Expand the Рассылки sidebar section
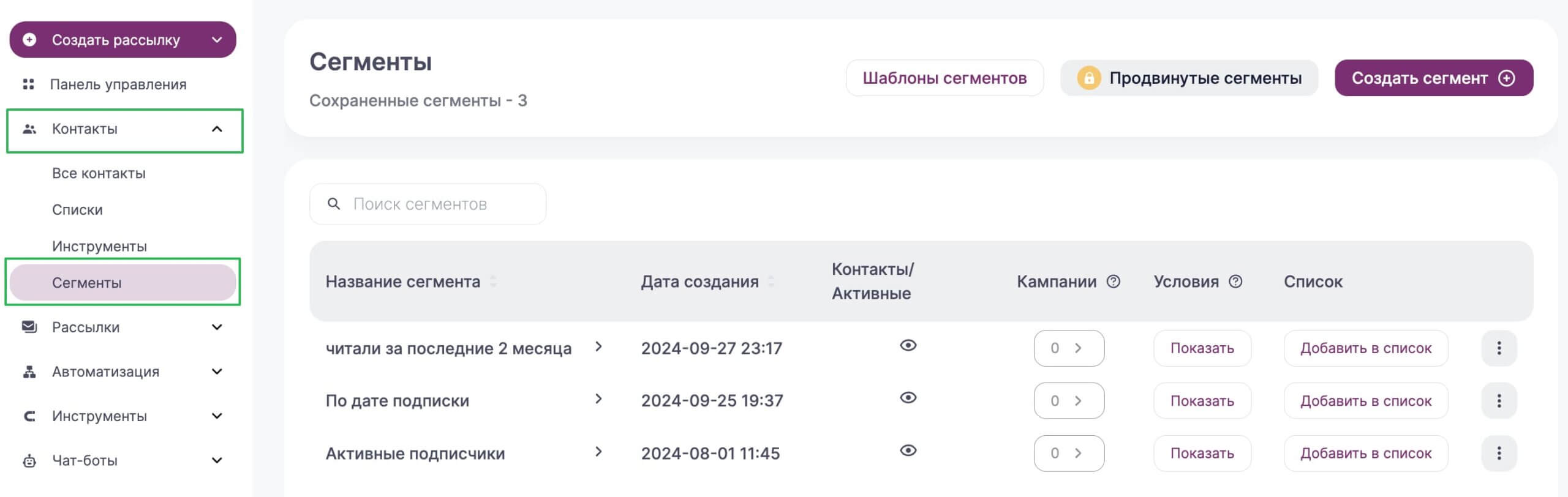Image resolution: width=1568 pixels, height=497 pixels. click(x=217, y=327)
